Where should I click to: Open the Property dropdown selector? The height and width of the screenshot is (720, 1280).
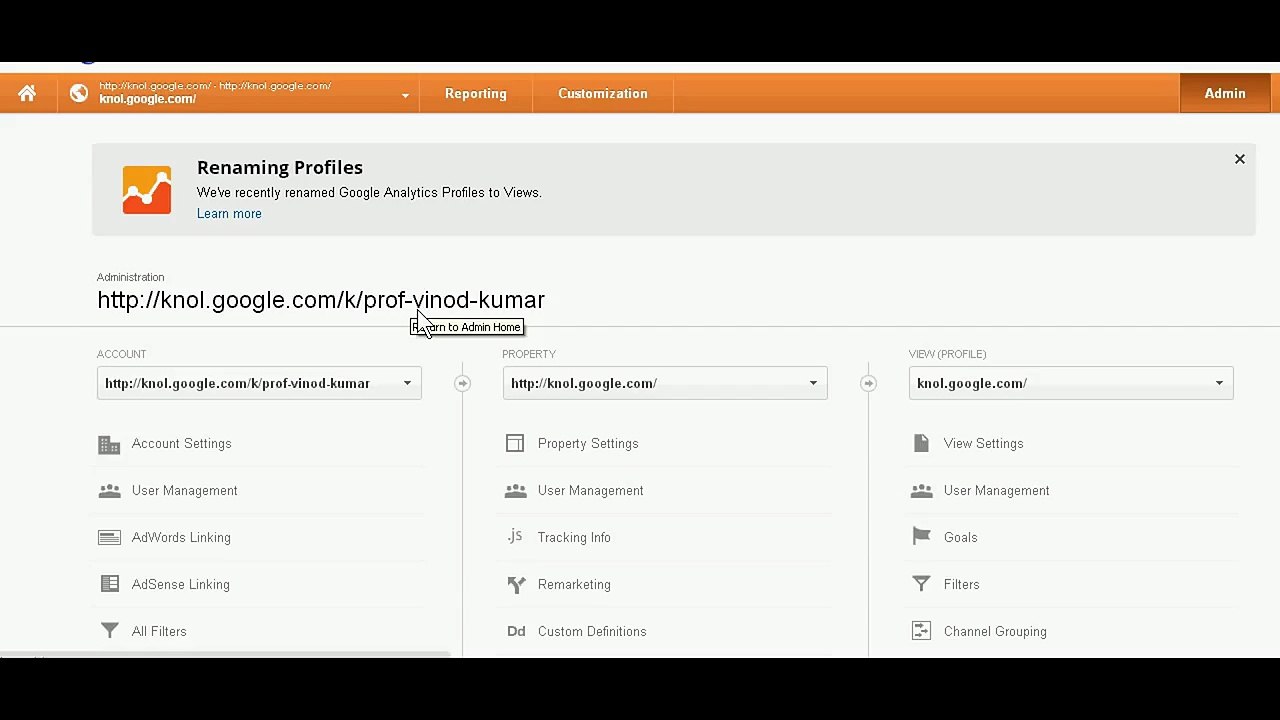[665, 383]
